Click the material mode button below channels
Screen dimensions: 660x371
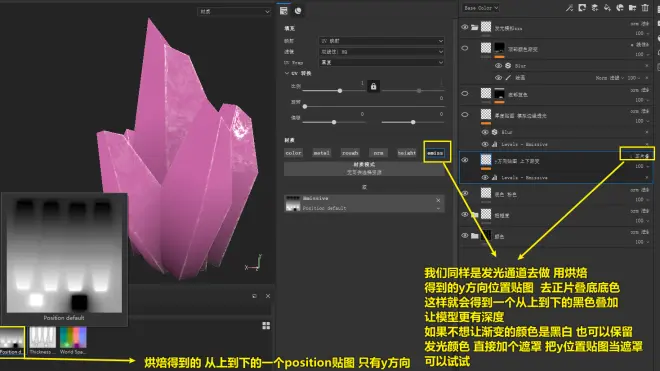364,168
